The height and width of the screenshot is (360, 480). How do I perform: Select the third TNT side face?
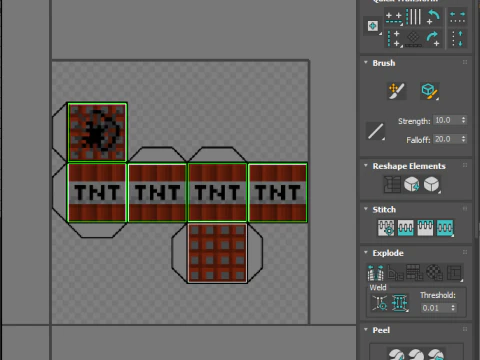[x=217, y=192]
